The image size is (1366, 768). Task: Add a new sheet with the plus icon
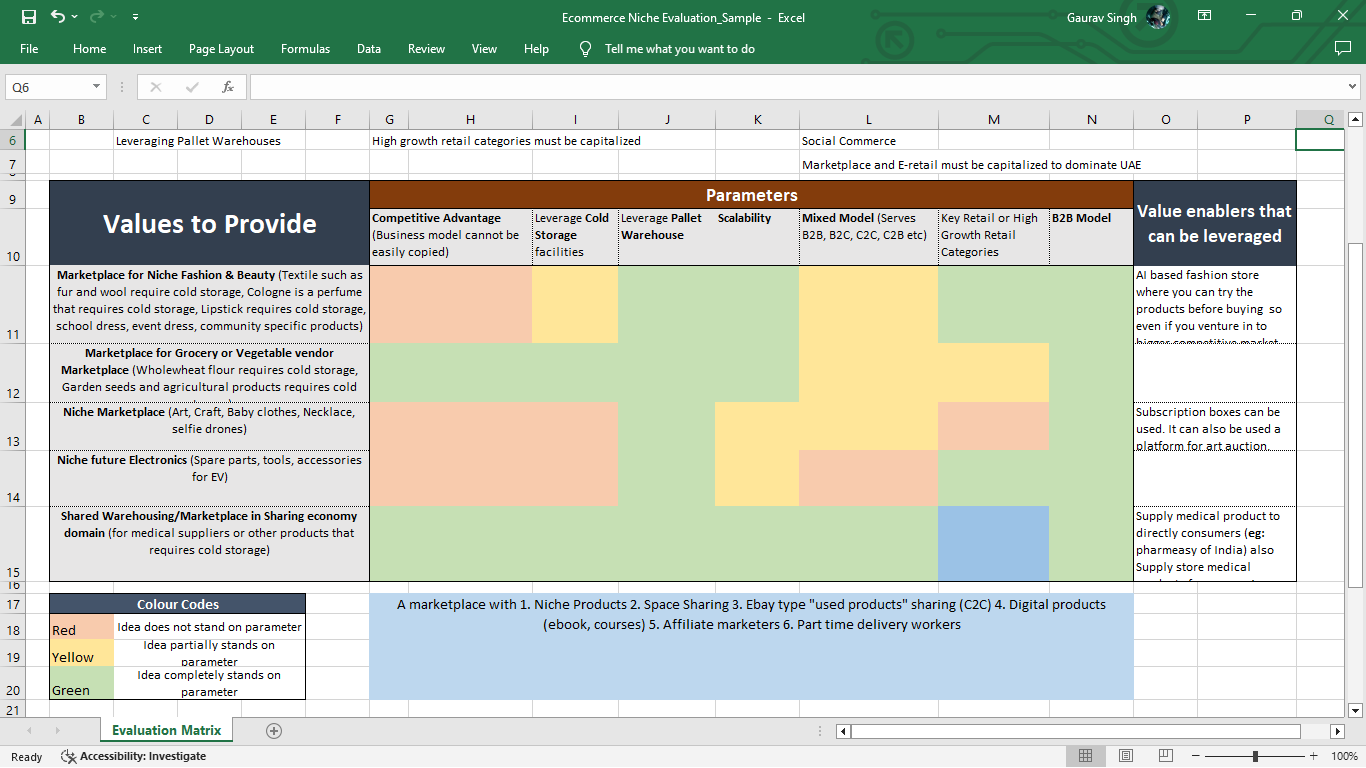274,731
